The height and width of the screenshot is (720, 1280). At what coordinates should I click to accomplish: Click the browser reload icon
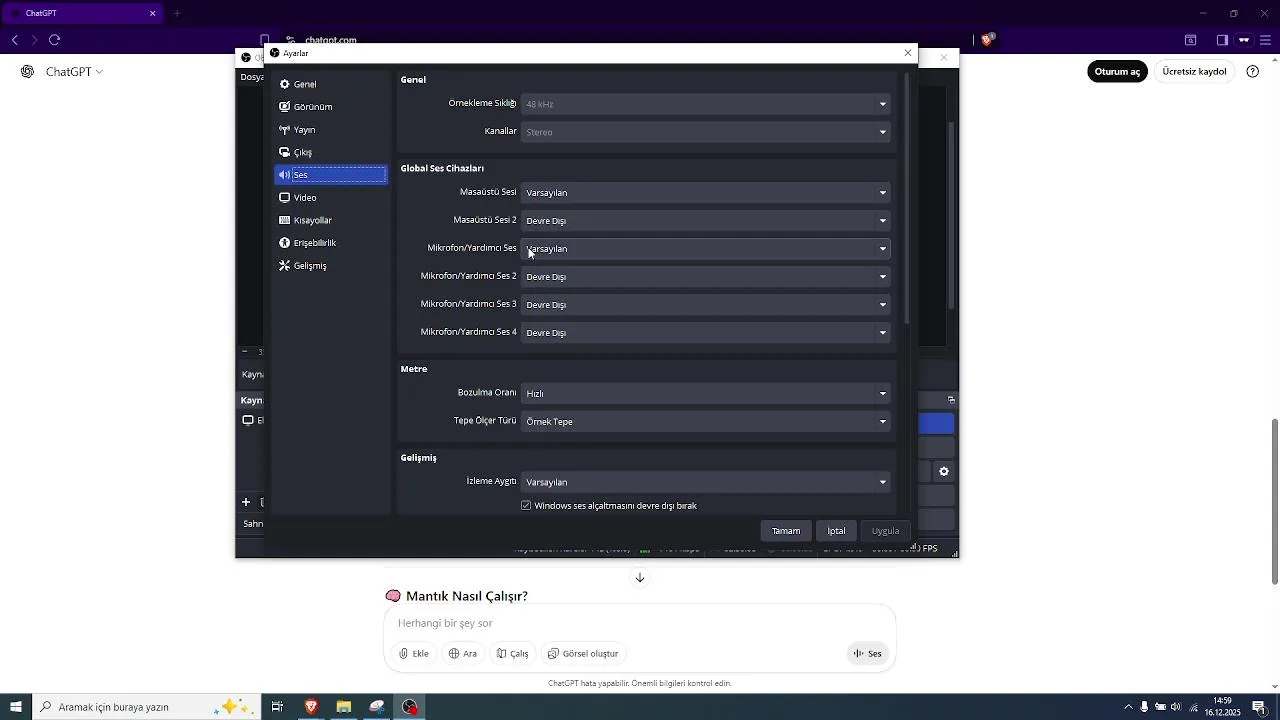(54, 40)
